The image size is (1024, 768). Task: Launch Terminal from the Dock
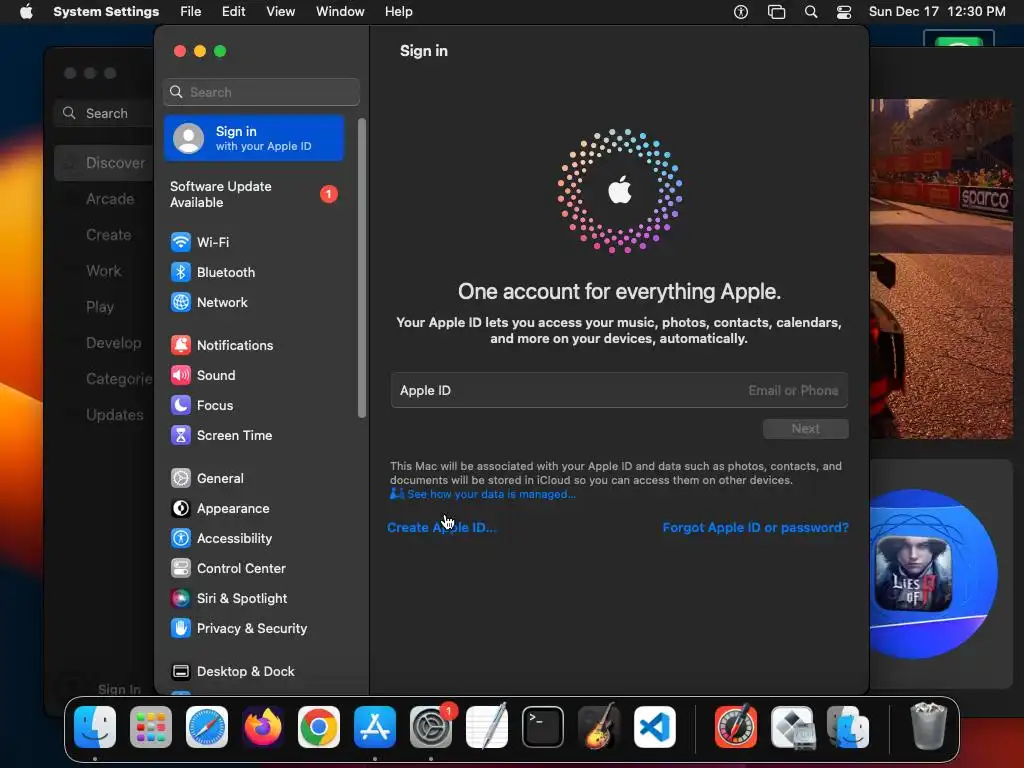click(543, 727)
